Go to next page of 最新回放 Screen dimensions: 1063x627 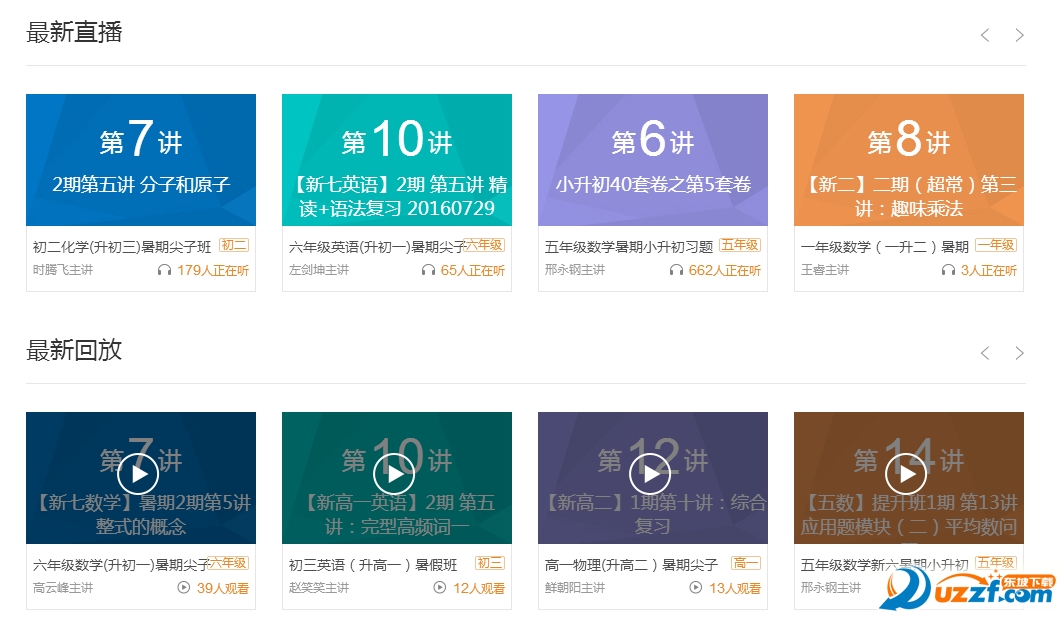click(x=1019, y=353)
